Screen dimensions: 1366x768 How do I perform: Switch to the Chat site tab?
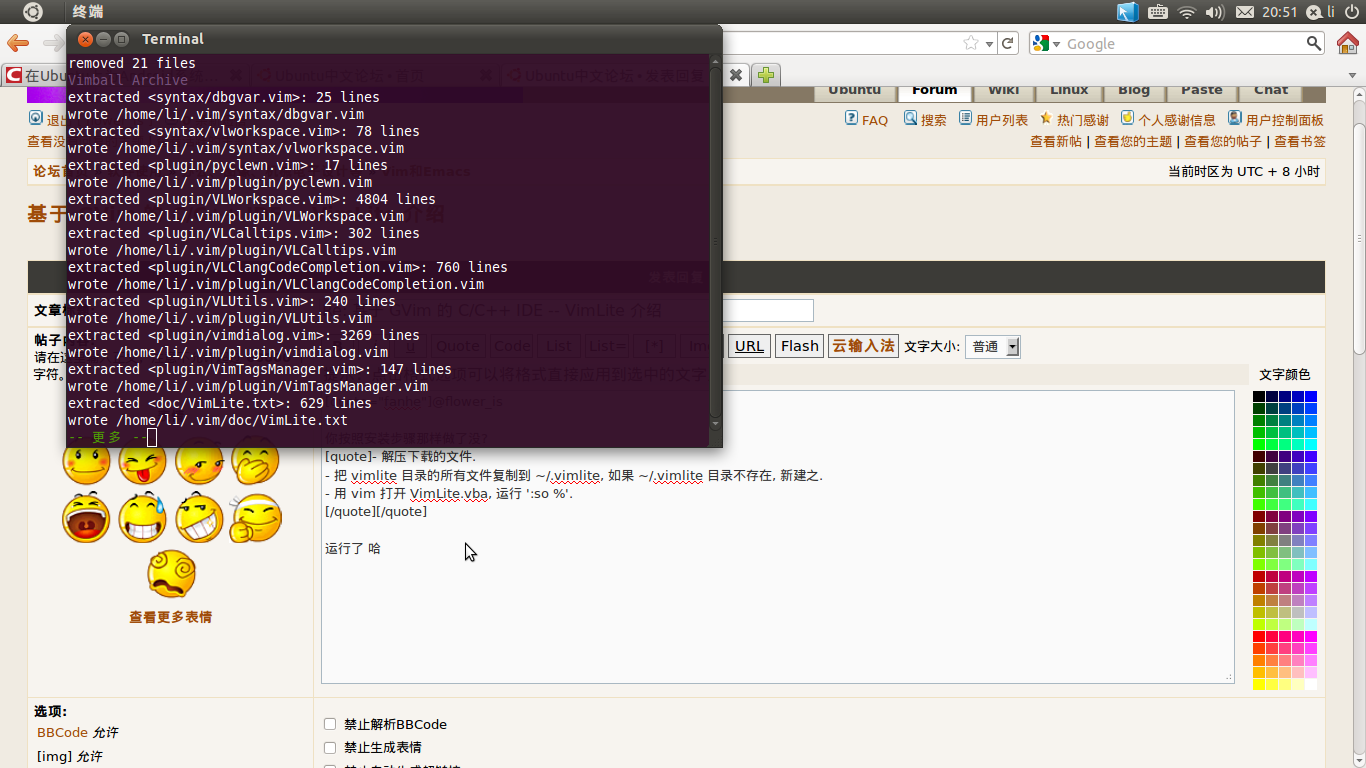1271,90
